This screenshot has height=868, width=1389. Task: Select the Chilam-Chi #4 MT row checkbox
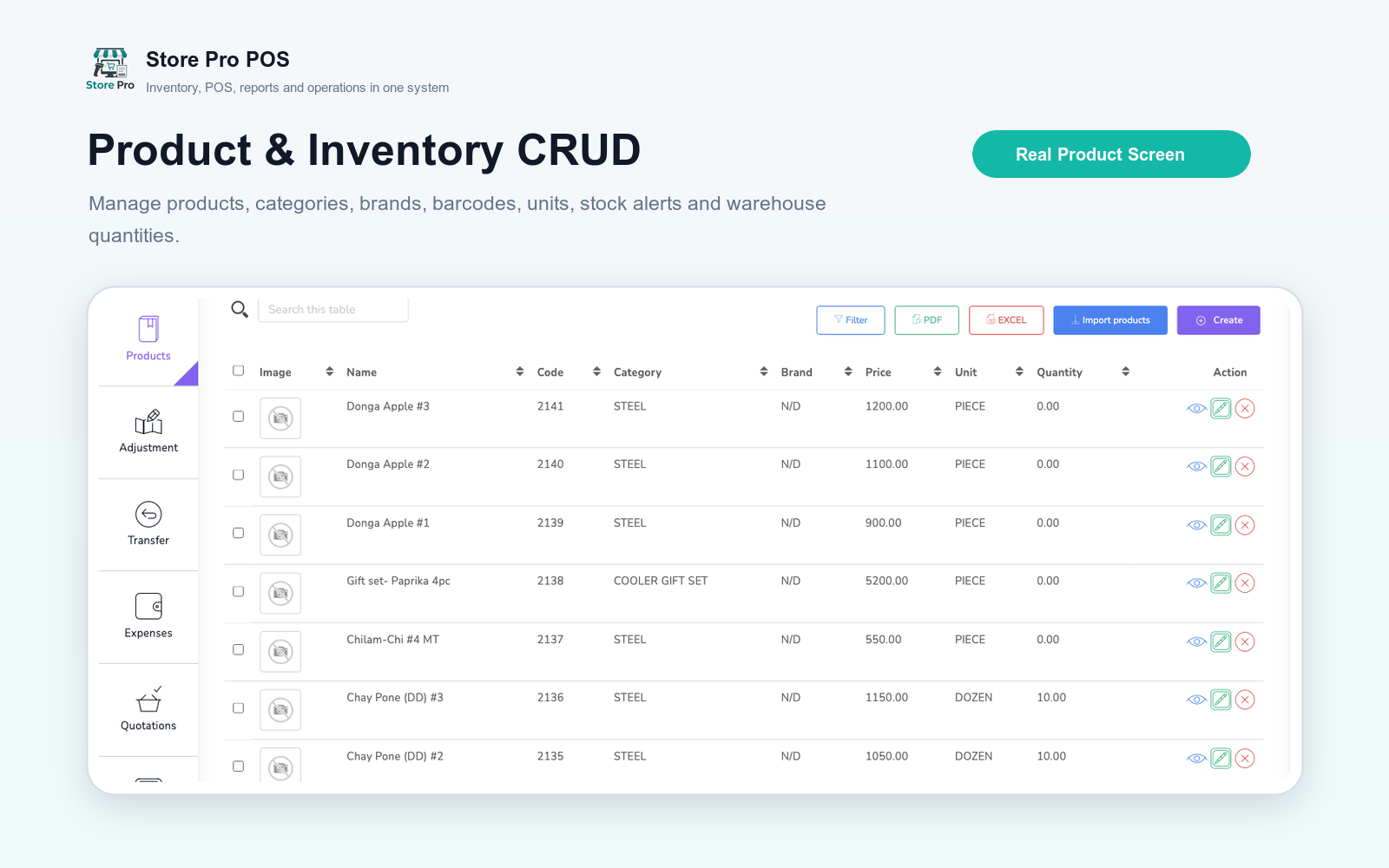coord(239,649)
